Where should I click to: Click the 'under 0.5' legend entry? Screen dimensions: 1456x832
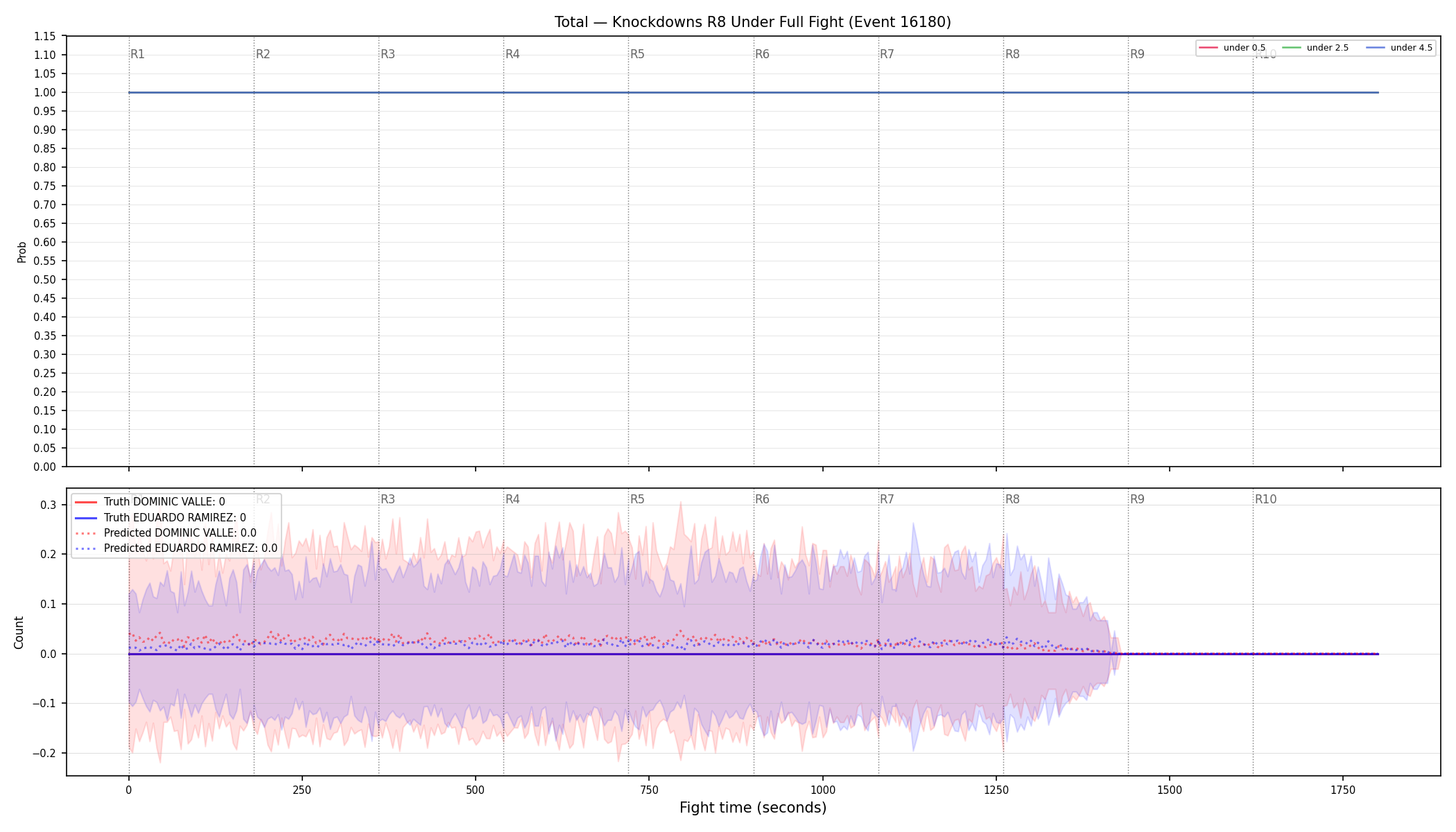1233,48
